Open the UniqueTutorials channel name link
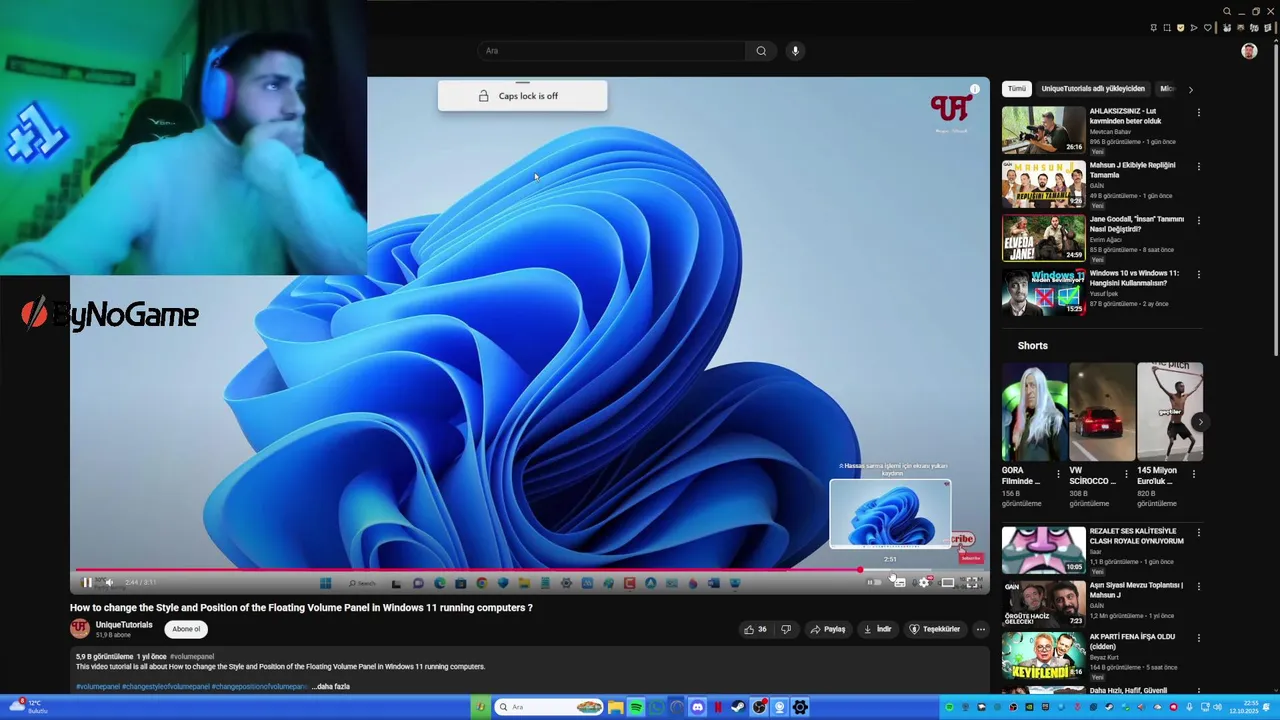Screen dimensions: 1280x720 pyautogui.click(x=124, y=625)
